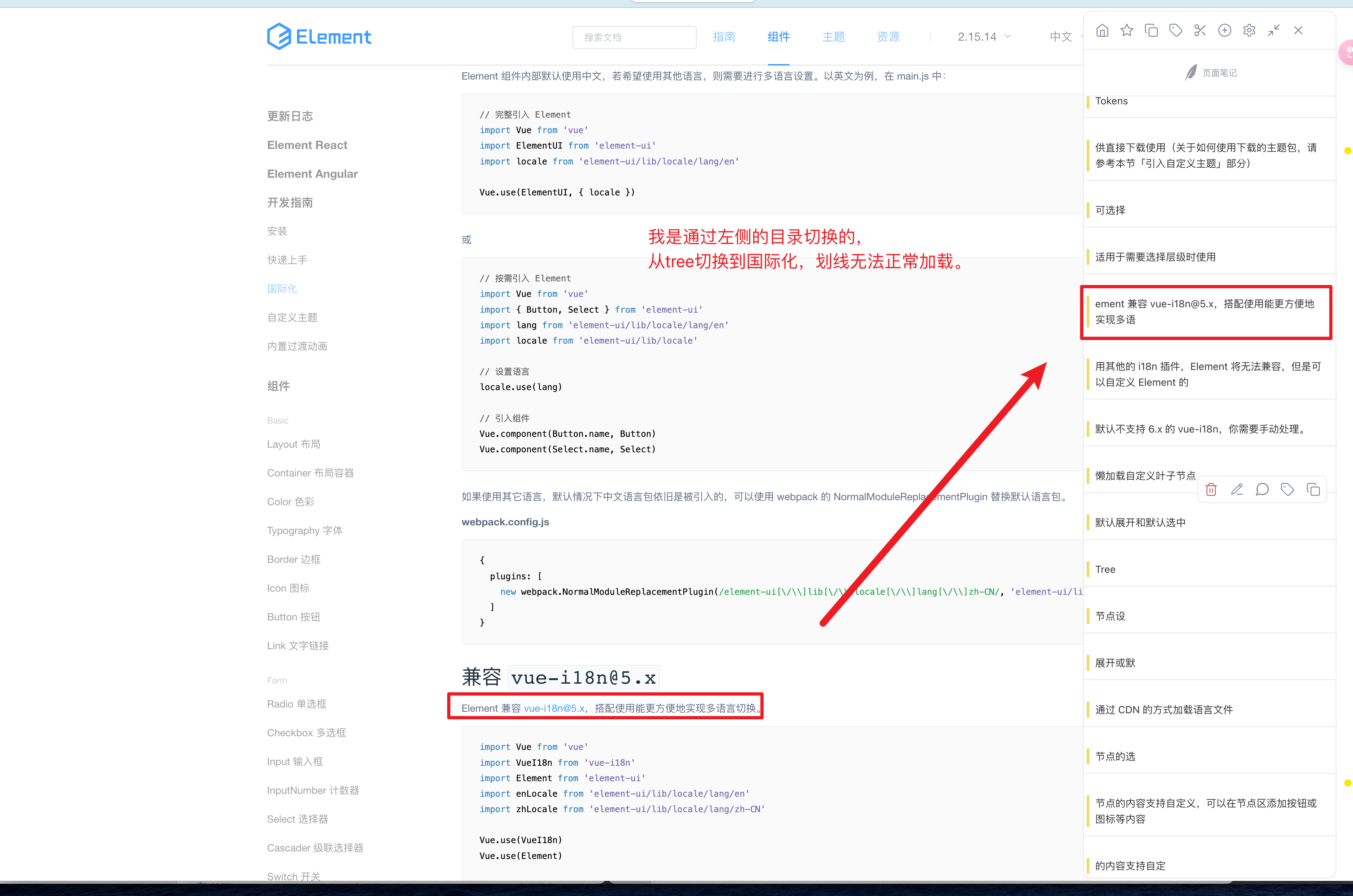The height and width of the screenshot is (896, 1353).
Task: Click the star favorite icon in notes panel
Action: (x=1127, y=30)
